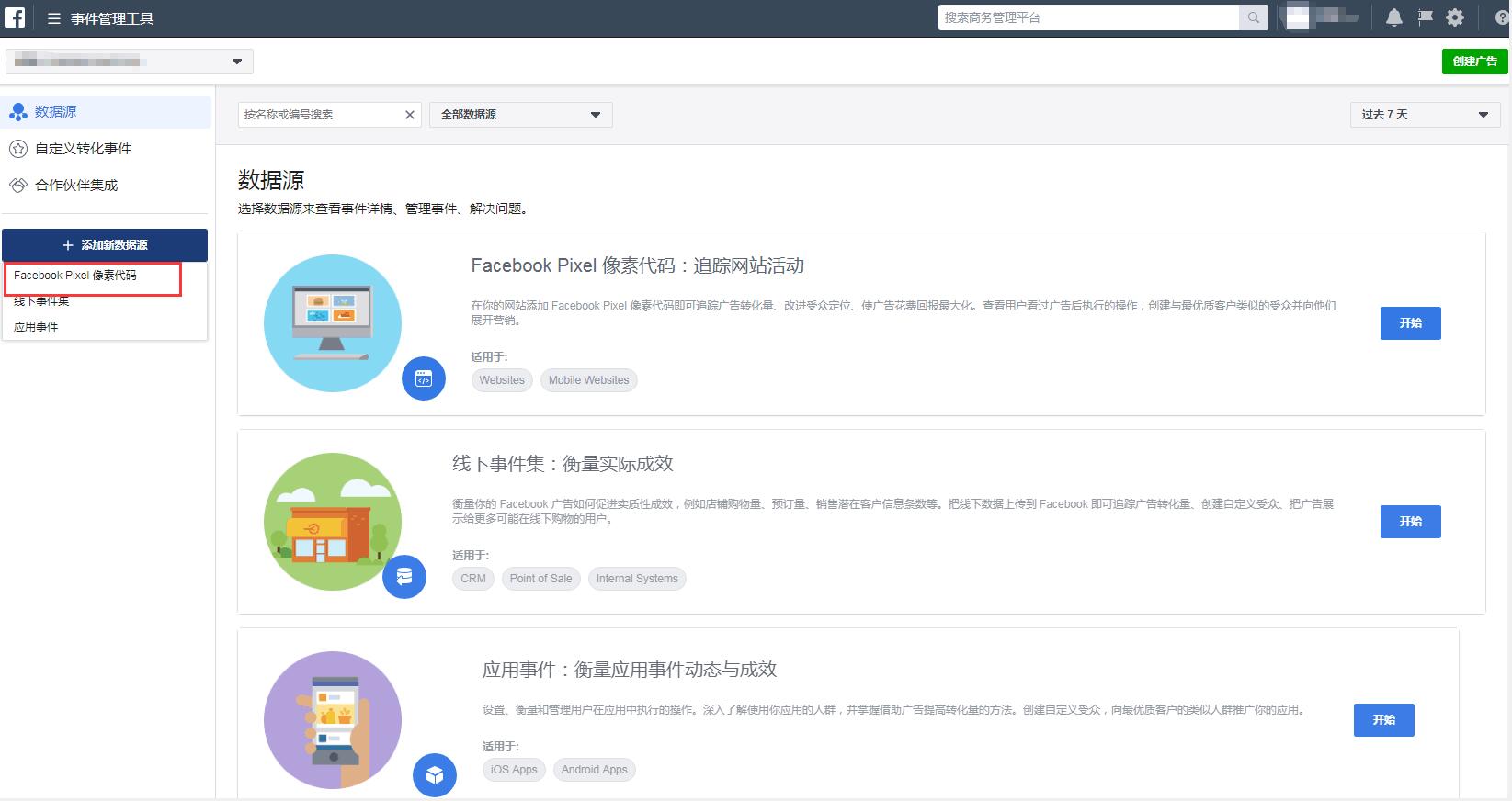
Task: Click the help question mark icon
Action: (x=1503, y=17)
